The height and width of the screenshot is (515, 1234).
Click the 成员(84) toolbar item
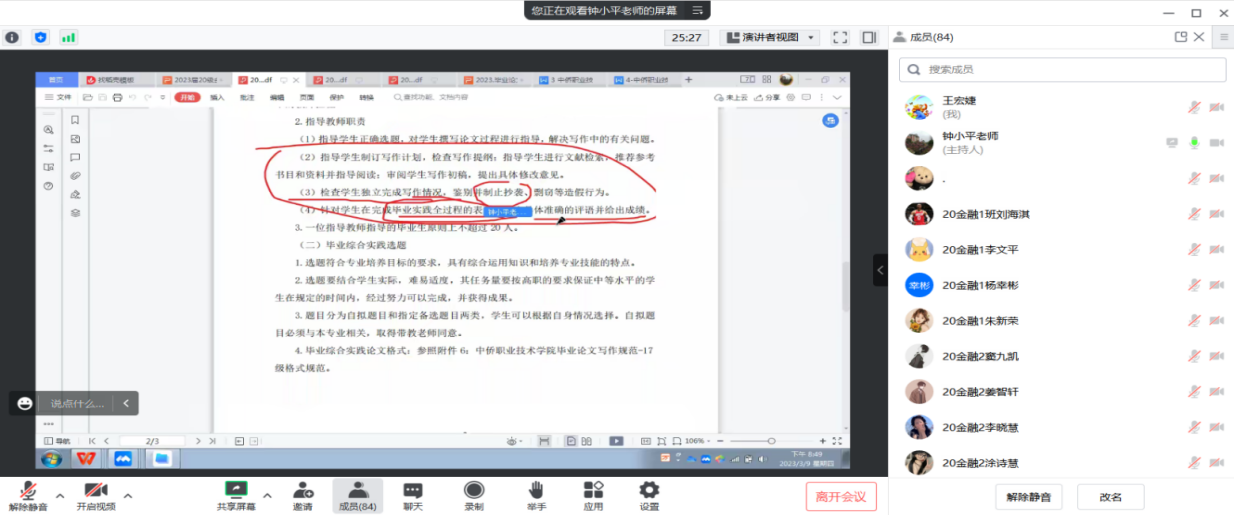point(357,495)
